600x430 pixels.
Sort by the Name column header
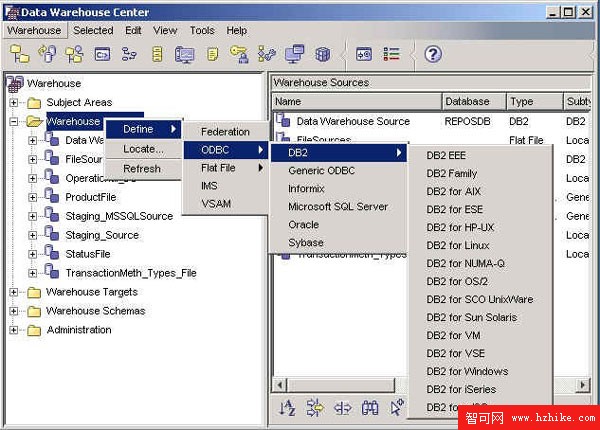(357, 101)
